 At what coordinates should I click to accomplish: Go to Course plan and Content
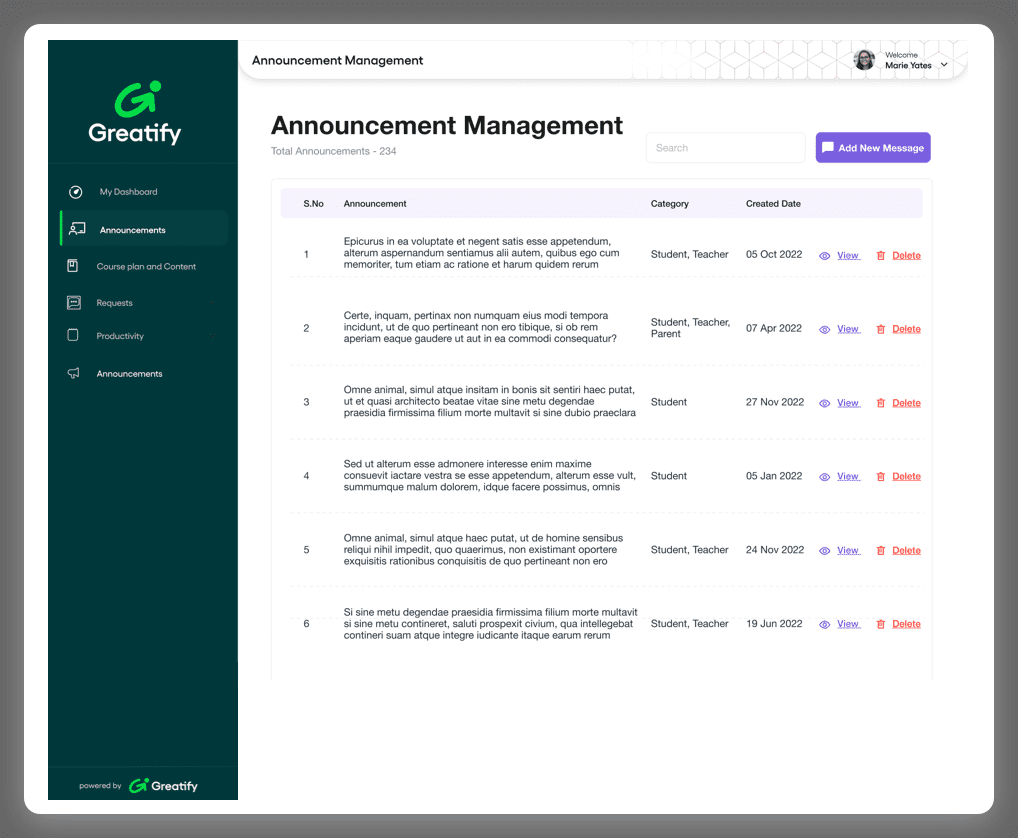146,267
